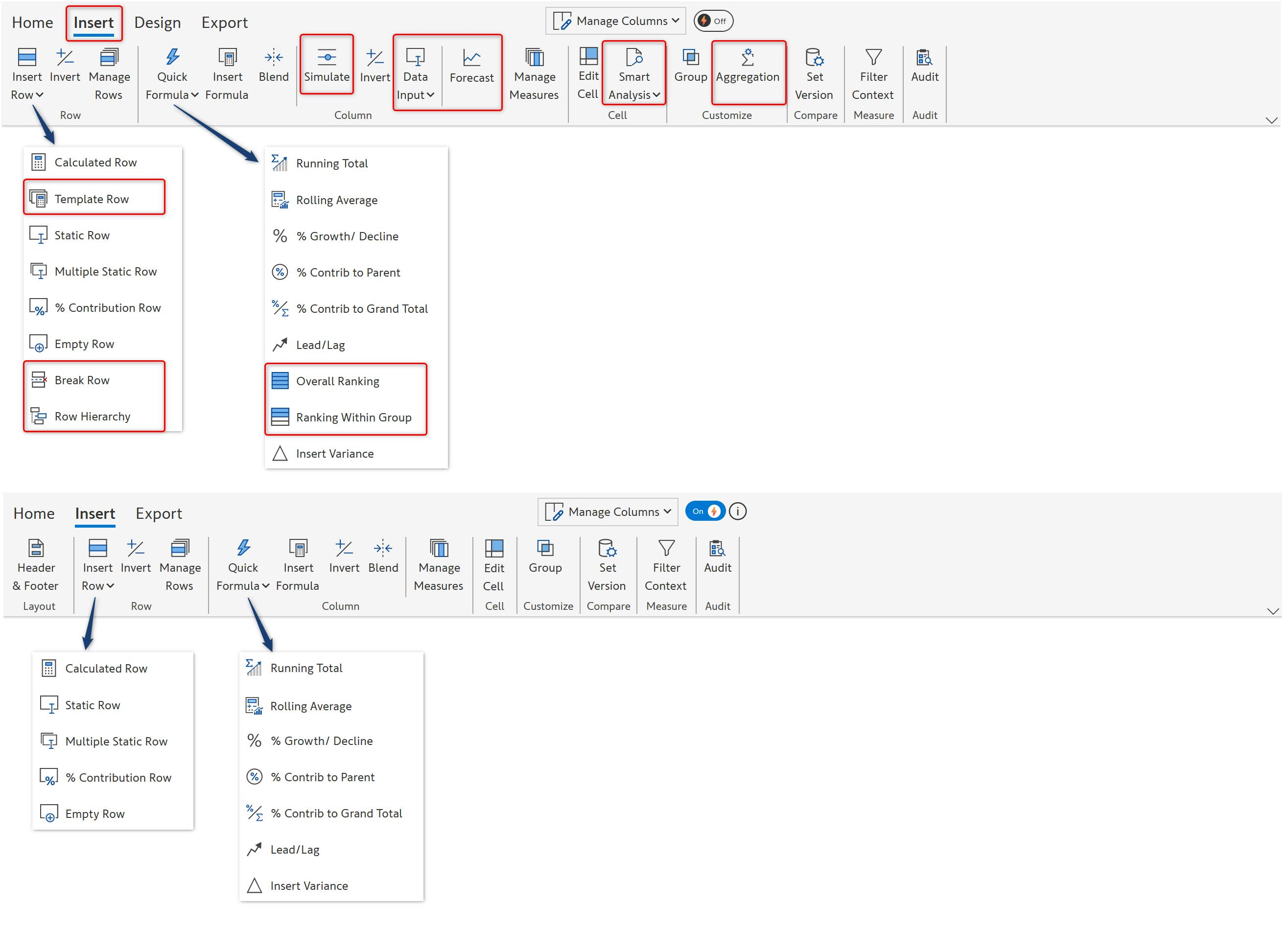Click the info circle icon beside On toggle
The image size is (1288, 929).
737,511
